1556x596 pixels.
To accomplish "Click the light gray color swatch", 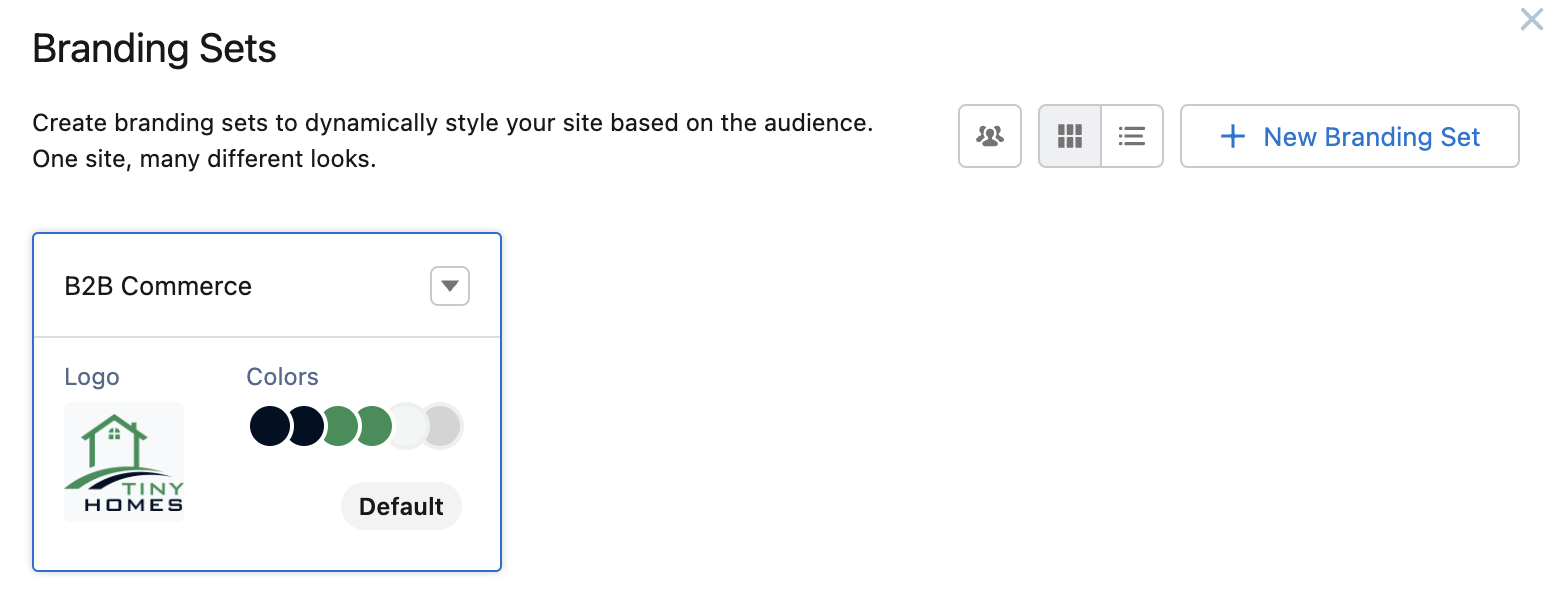I will click(x=443, y=426).
